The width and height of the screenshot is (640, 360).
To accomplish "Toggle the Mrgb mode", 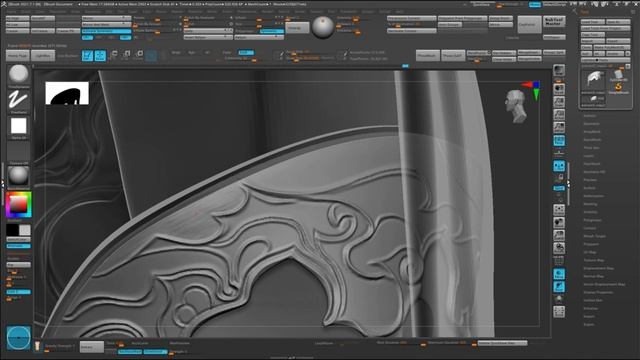I will (x=176, y=53).
